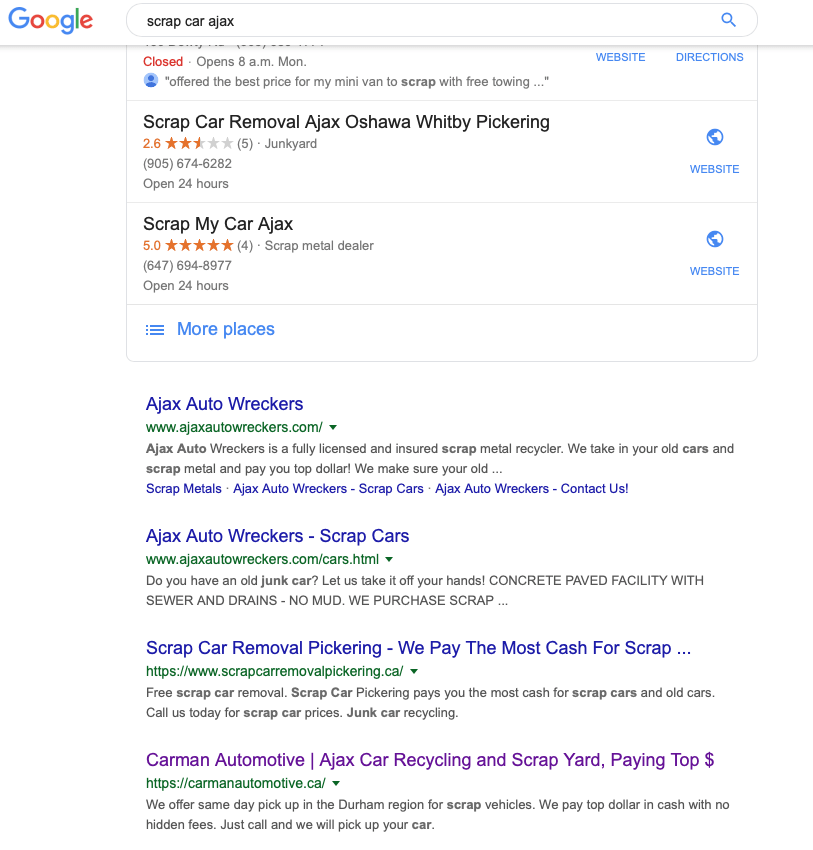
Task: Expand dropdown arrow next to scrapcarremovalpickering.ca URL
Action: click(x=414, y=672)
